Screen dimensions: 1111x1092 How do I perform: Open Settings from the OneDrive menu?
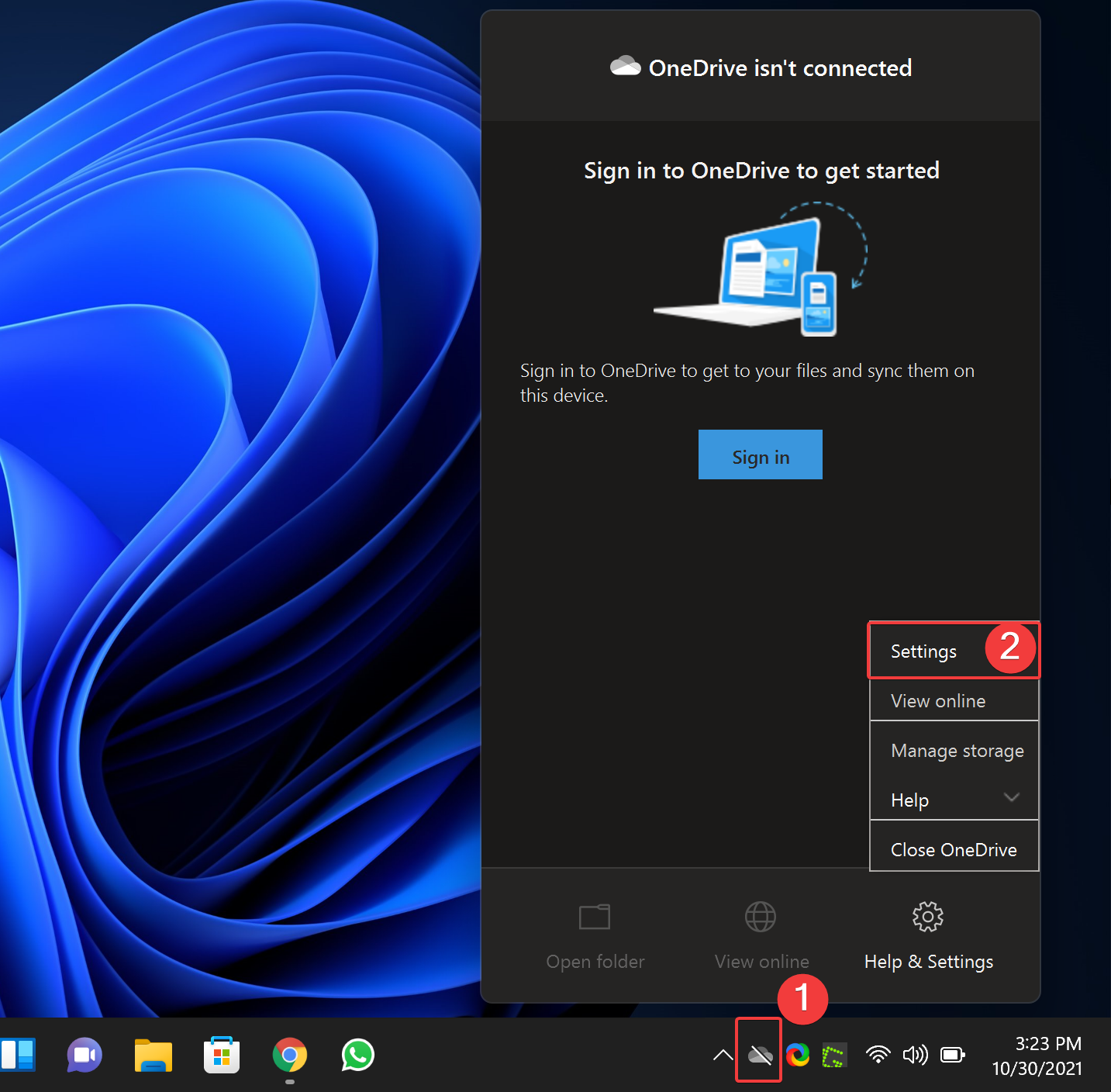pyautogui.click(x=954, y=651)
